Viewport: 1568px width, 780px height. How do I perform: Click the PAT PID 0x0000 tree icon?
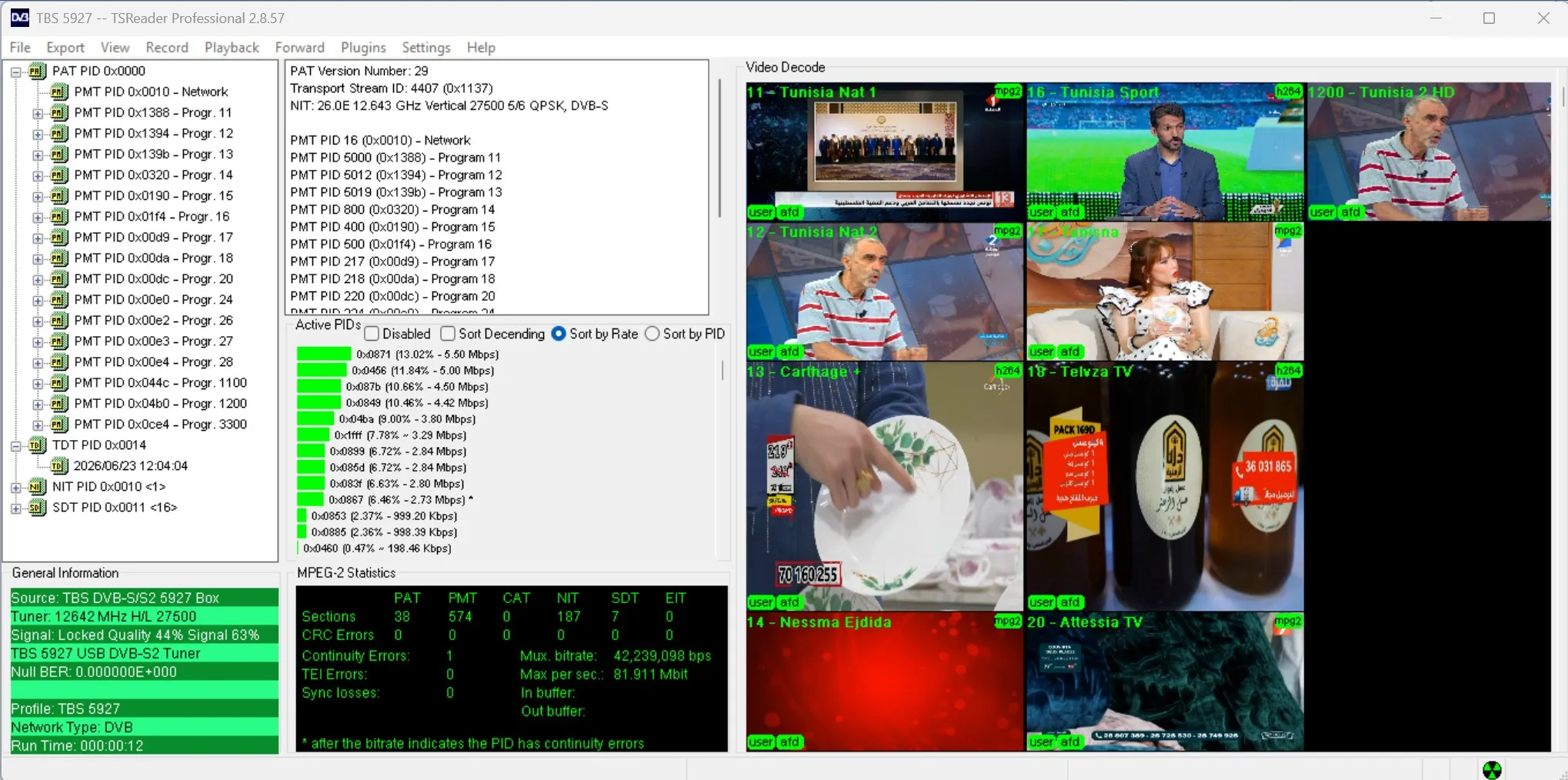coord(37,71)
